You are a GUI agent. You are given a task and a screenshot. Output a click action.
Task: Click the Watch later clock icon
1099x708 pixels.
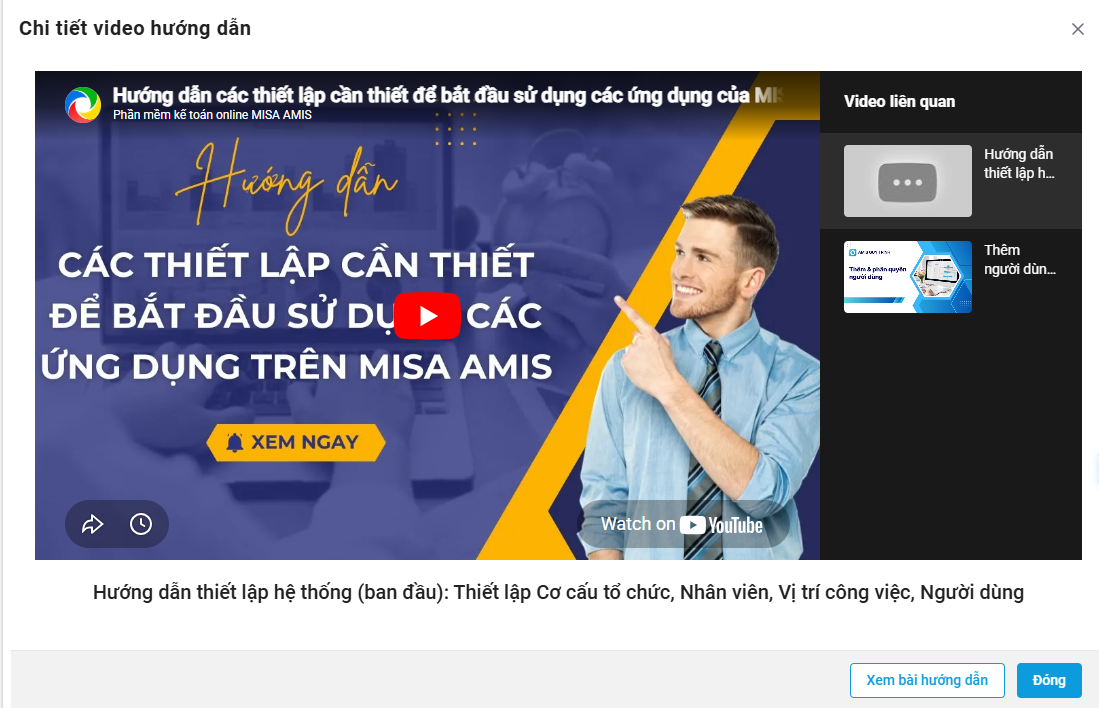click(141, 524)
